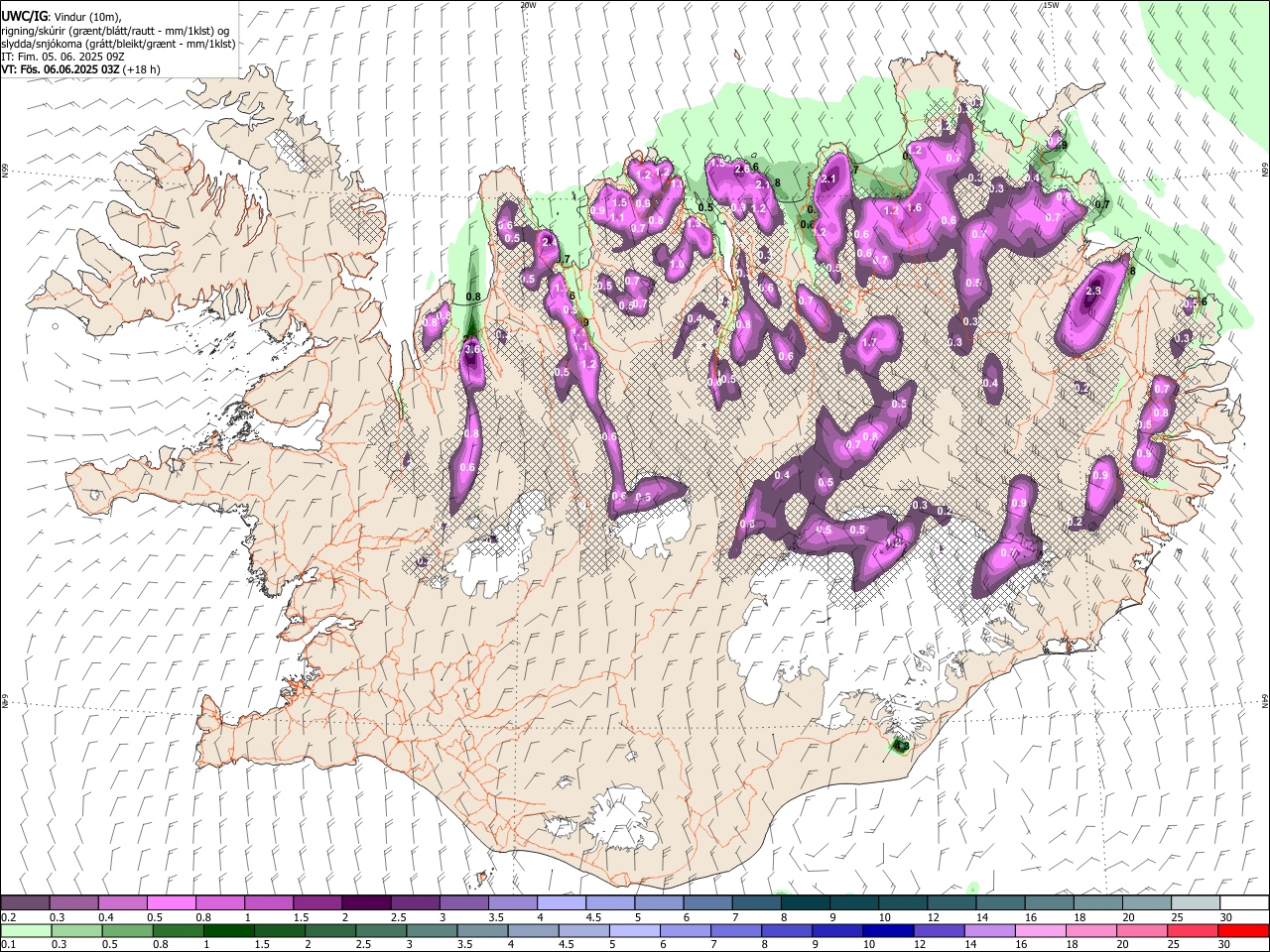Screen dimensions: 1270x952
Task: Pick the pale gray 25–30 swatch, upper scale
Action: coord(1196,903)
